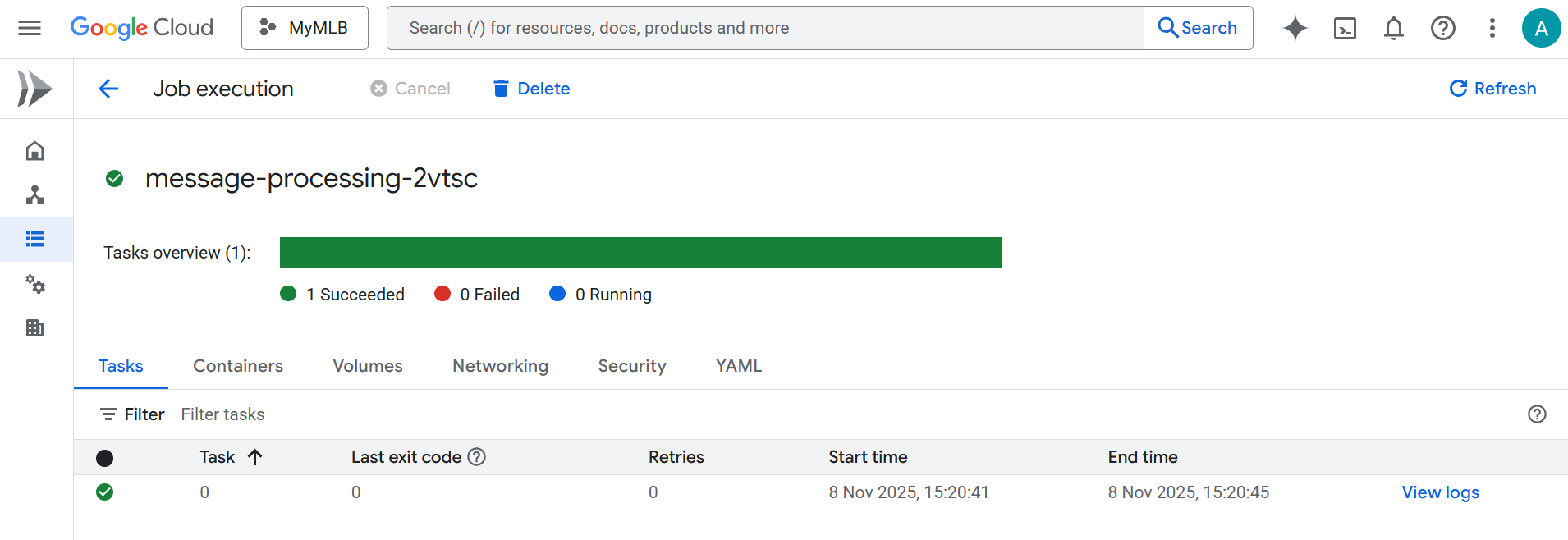This screenshot has width=1568, height=540.
Task: Click the back arrow beside Job execution
Action: (x=108, y=89)
